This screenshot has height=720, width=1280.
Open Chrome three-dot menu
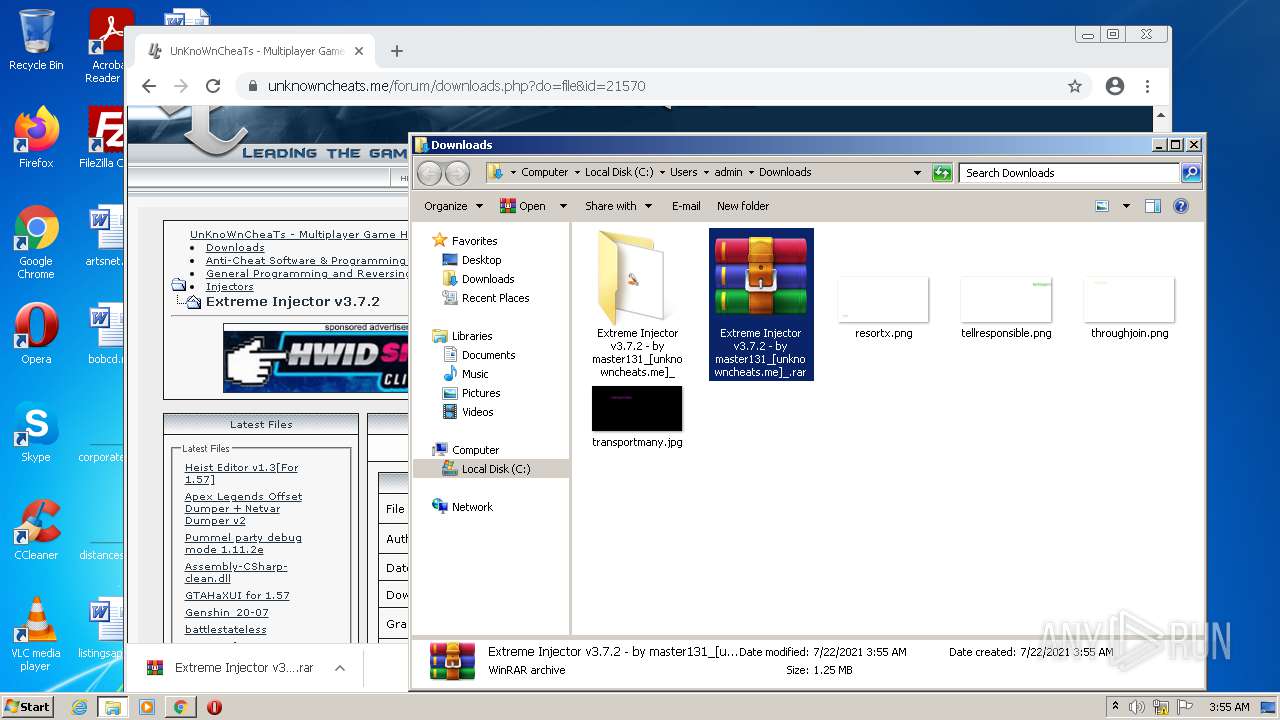point(1147,86)
